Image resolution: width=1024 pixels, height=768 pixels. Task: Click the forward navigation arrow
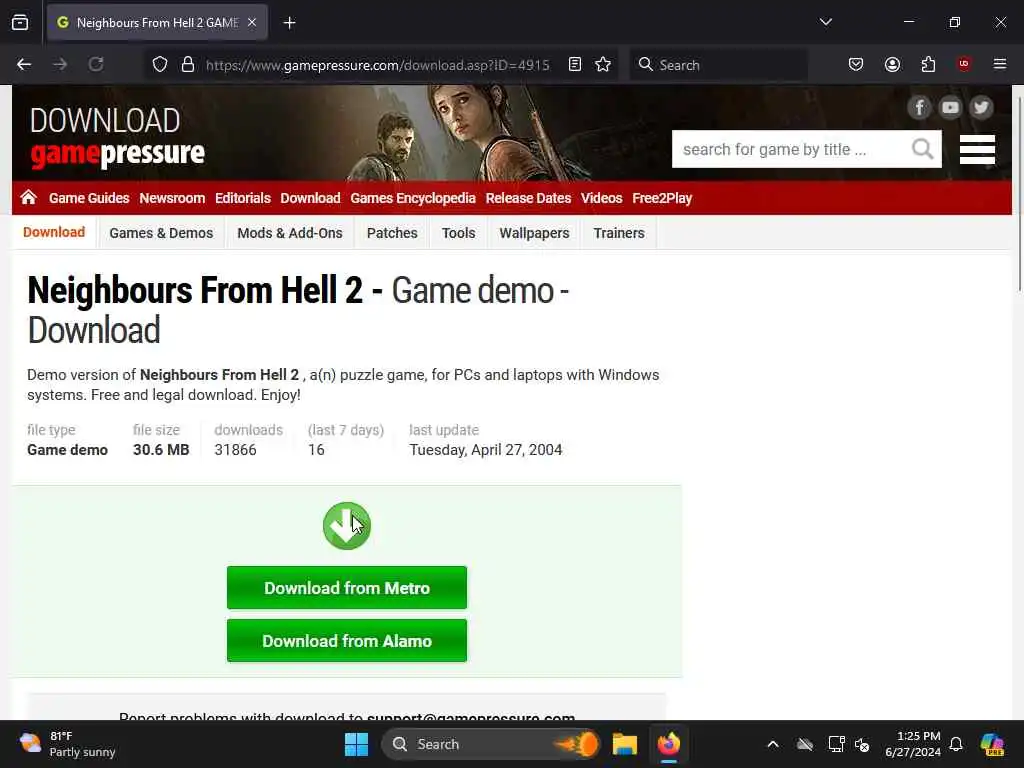60,64
